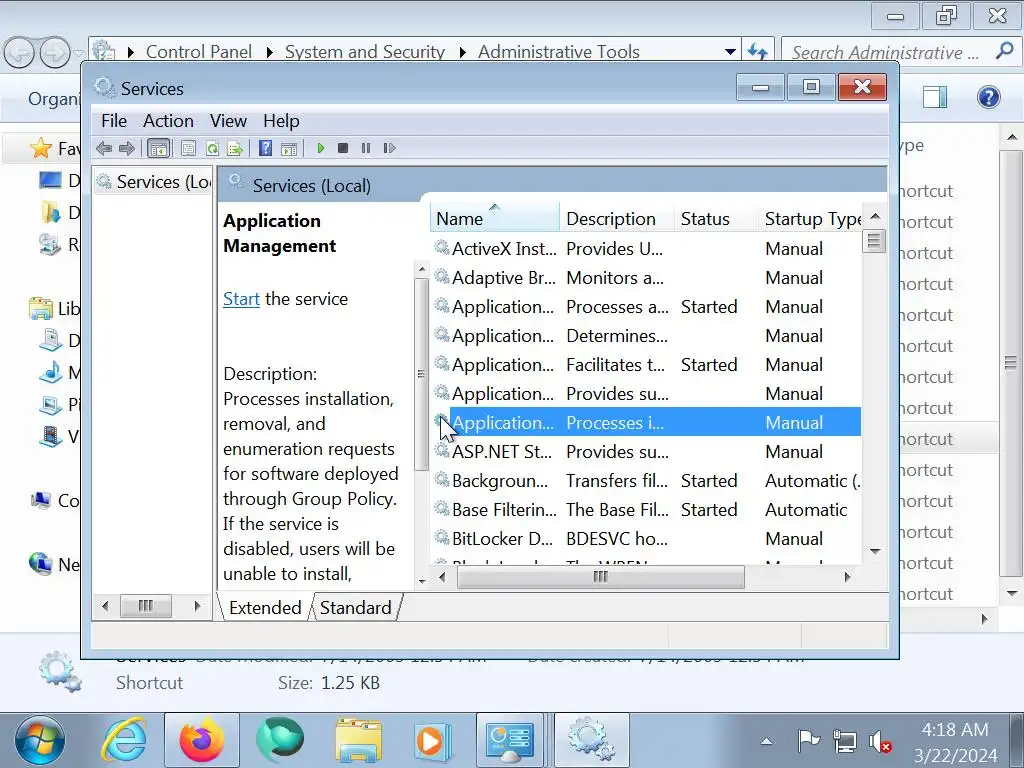Select the Base Filterin... service row
Screen dimensions: 1024x768
click(x=647, y=509)
